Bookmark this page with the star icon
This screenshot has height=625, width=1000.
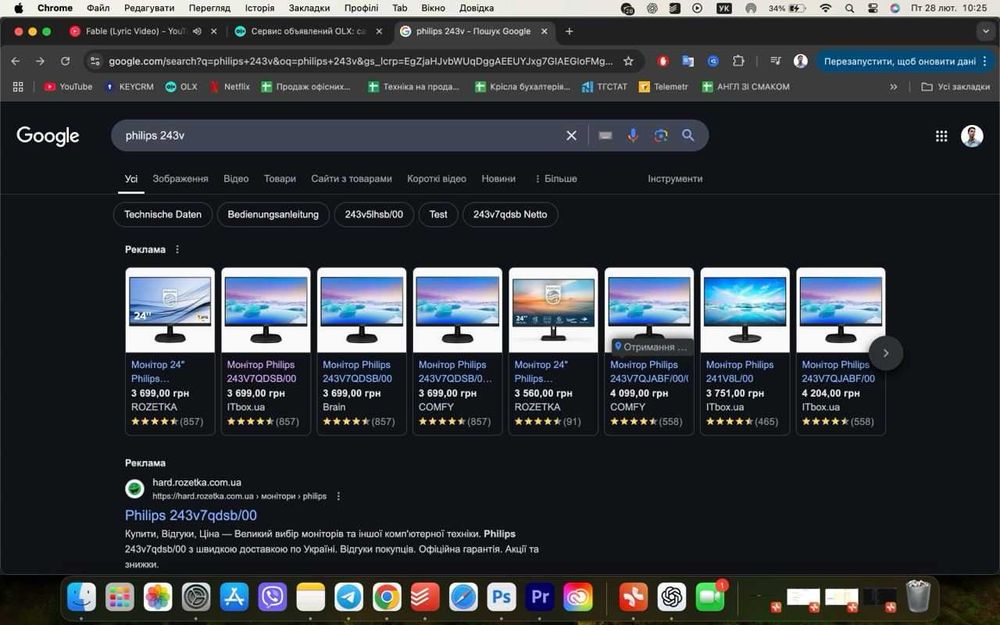point(628,61)
